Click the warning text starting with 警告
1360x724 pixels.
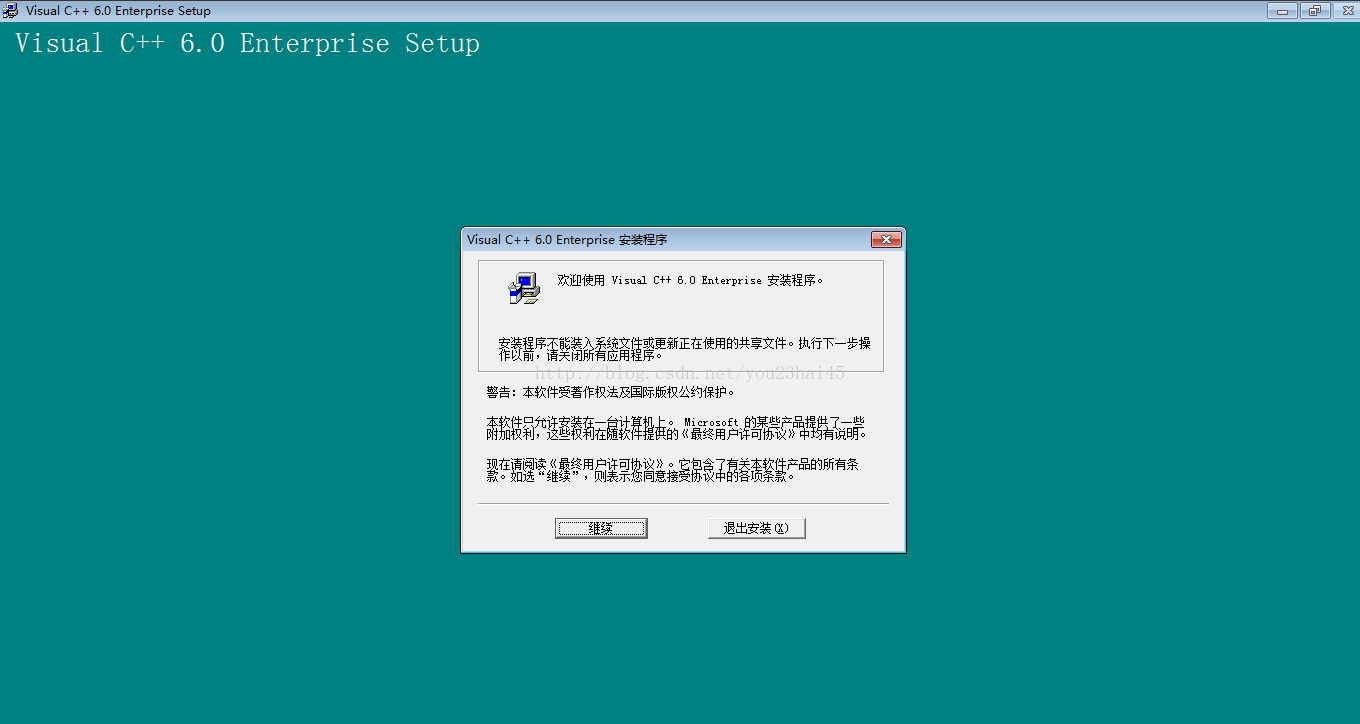(611, 393)
